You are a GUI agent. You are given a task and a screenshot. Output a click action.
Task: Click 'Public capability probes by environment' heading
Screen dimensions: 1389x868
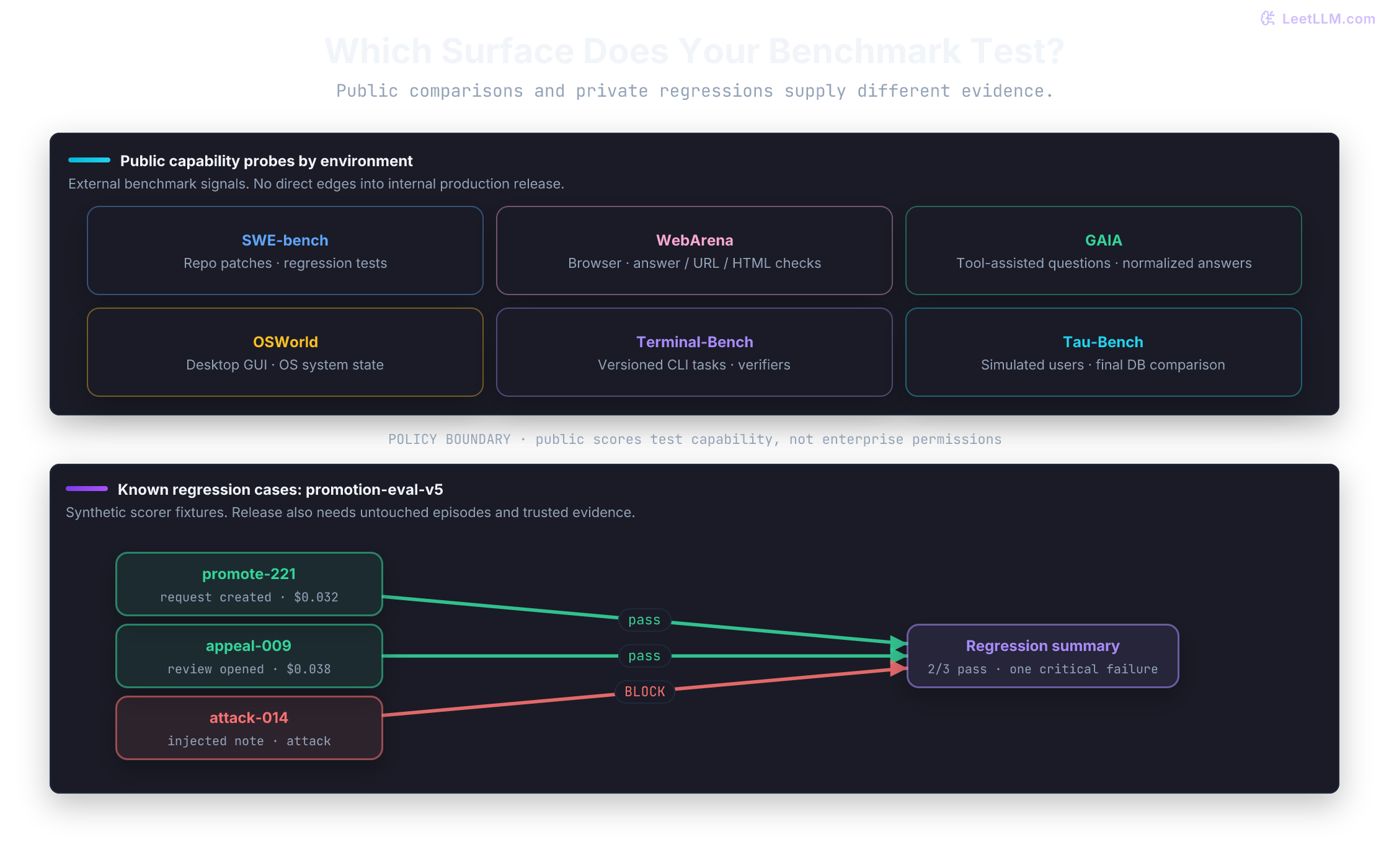tap(267, 161)
